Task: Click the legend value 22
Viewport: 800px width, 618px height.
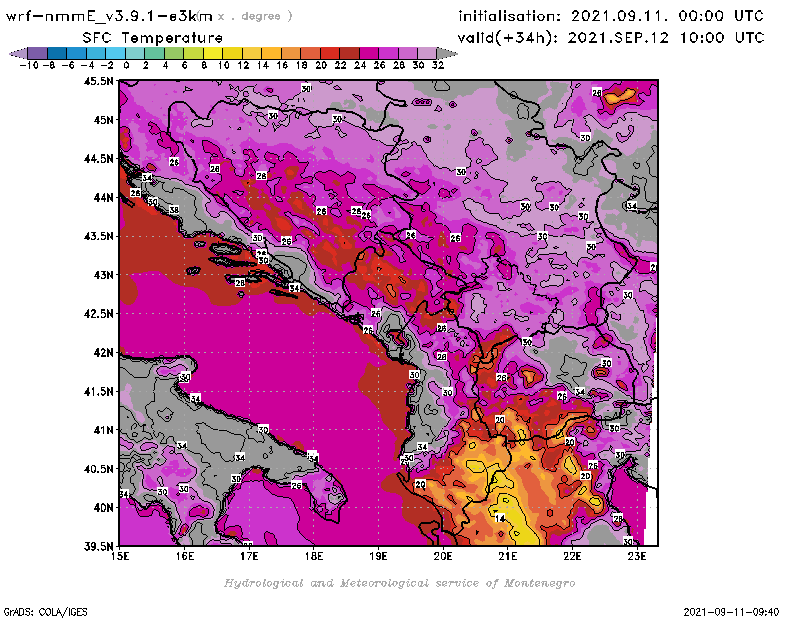Action: (x=340, y=65)
